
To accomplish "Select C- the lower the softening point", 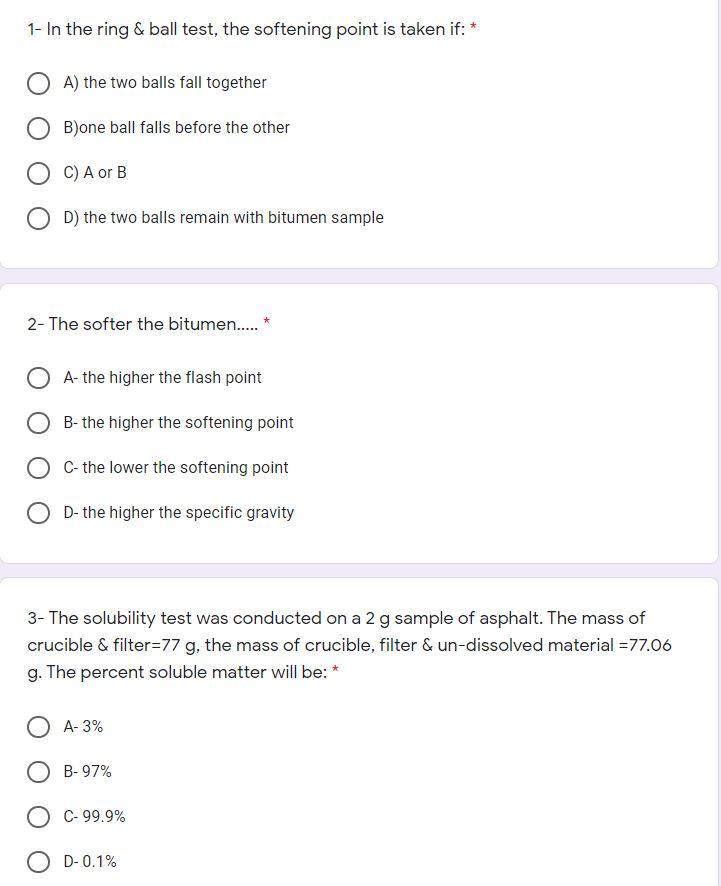I will [39, 468].
